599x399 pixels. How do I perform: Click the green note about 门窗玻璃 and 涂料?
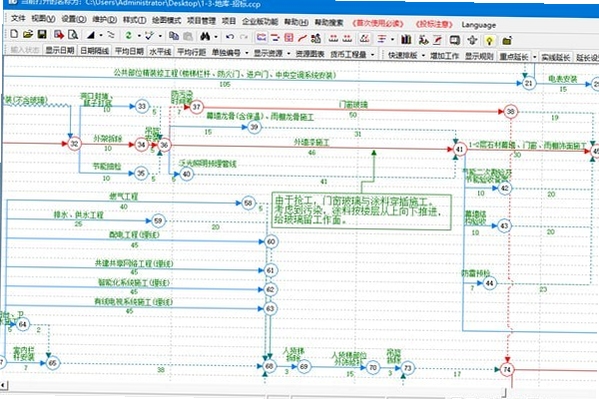(361, 211)
